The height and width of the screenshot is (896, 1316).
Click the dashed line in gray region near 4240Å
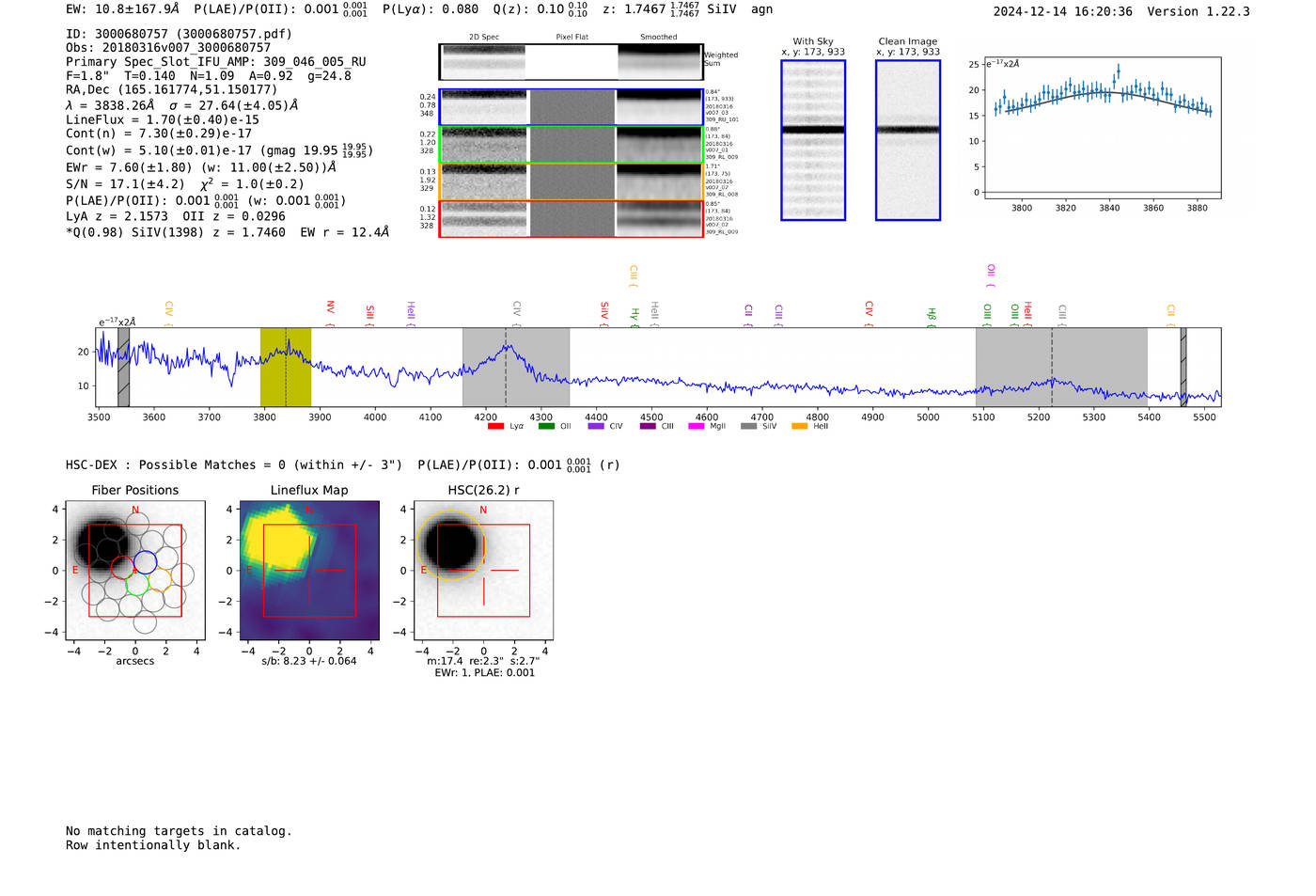point(506,368)
